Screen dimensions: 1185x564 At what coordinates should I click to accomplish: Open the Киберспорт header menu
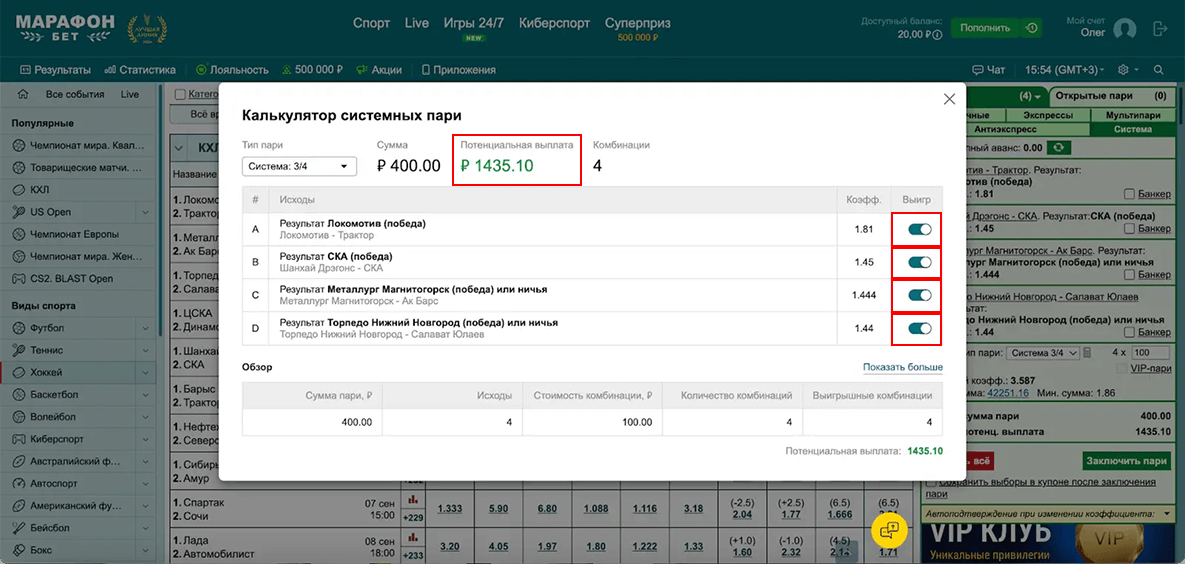(555, 23)
